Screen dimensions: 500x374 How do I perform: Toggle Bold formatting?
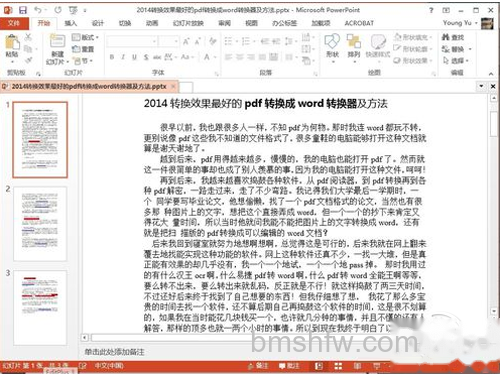112,57
